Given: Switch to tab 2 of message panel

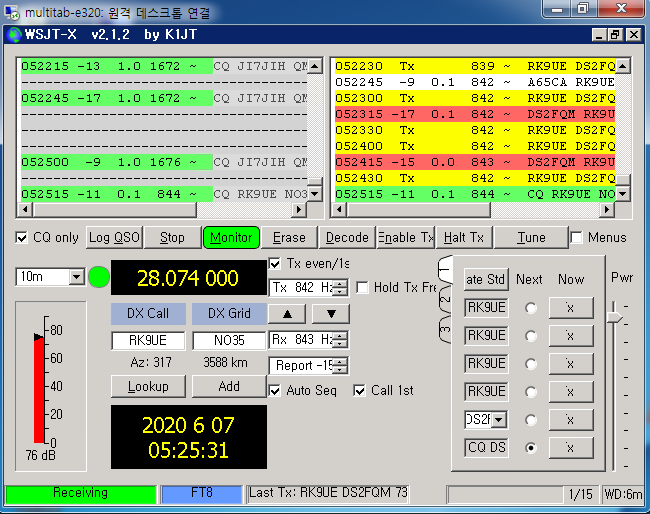Looking at the screenshot, I should (445, 299).
